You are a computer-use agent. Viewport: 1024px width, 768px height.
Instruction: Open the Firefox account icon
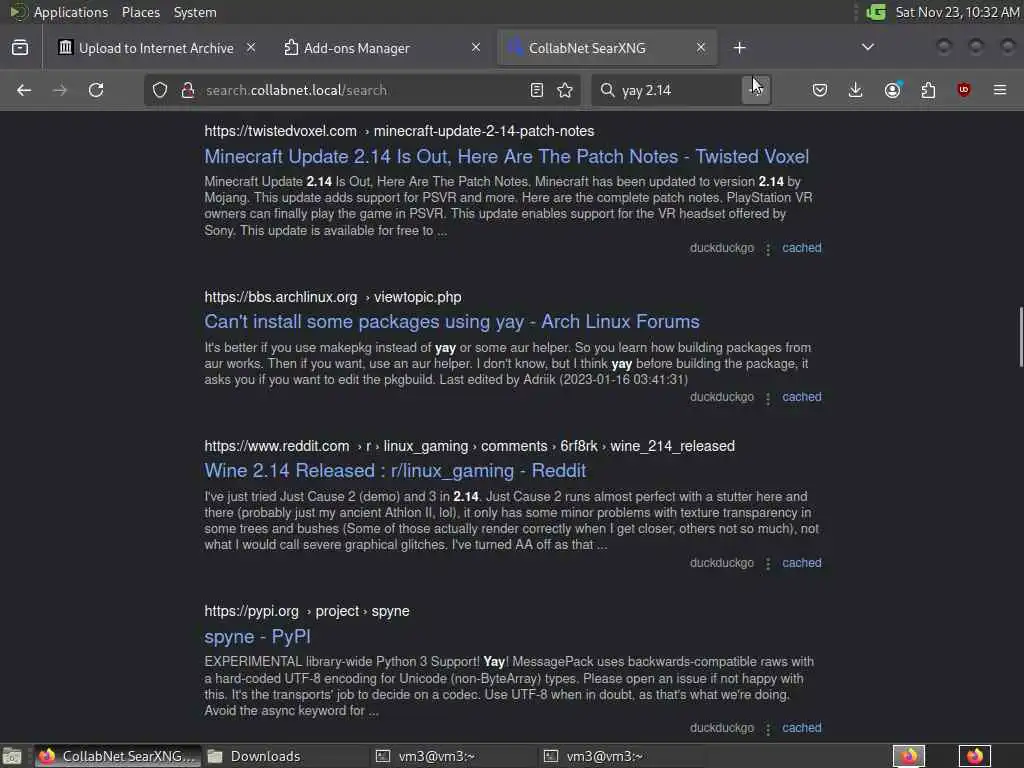click(x=892, y=90)
